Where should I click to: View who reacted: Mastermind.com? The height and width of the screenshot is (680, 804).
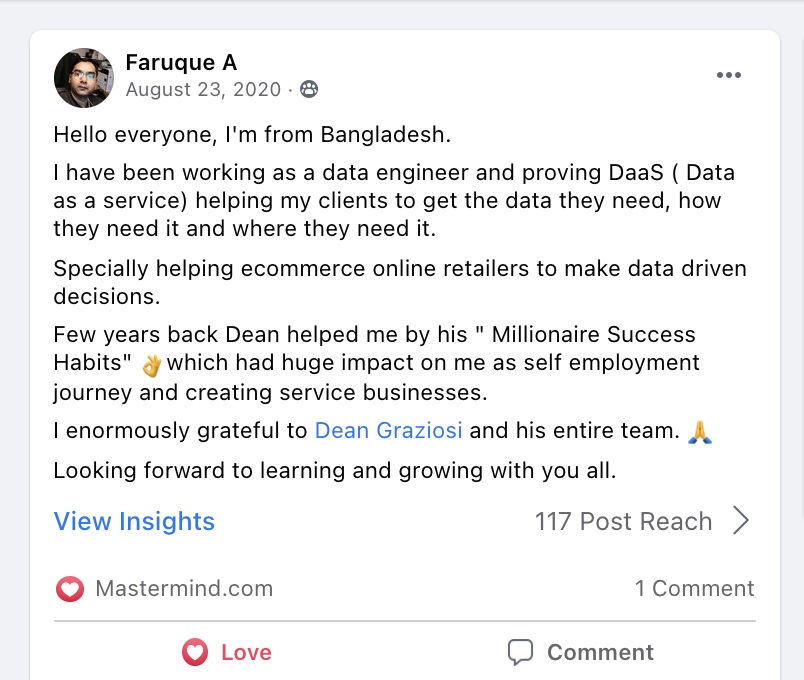tap(184, 588)
